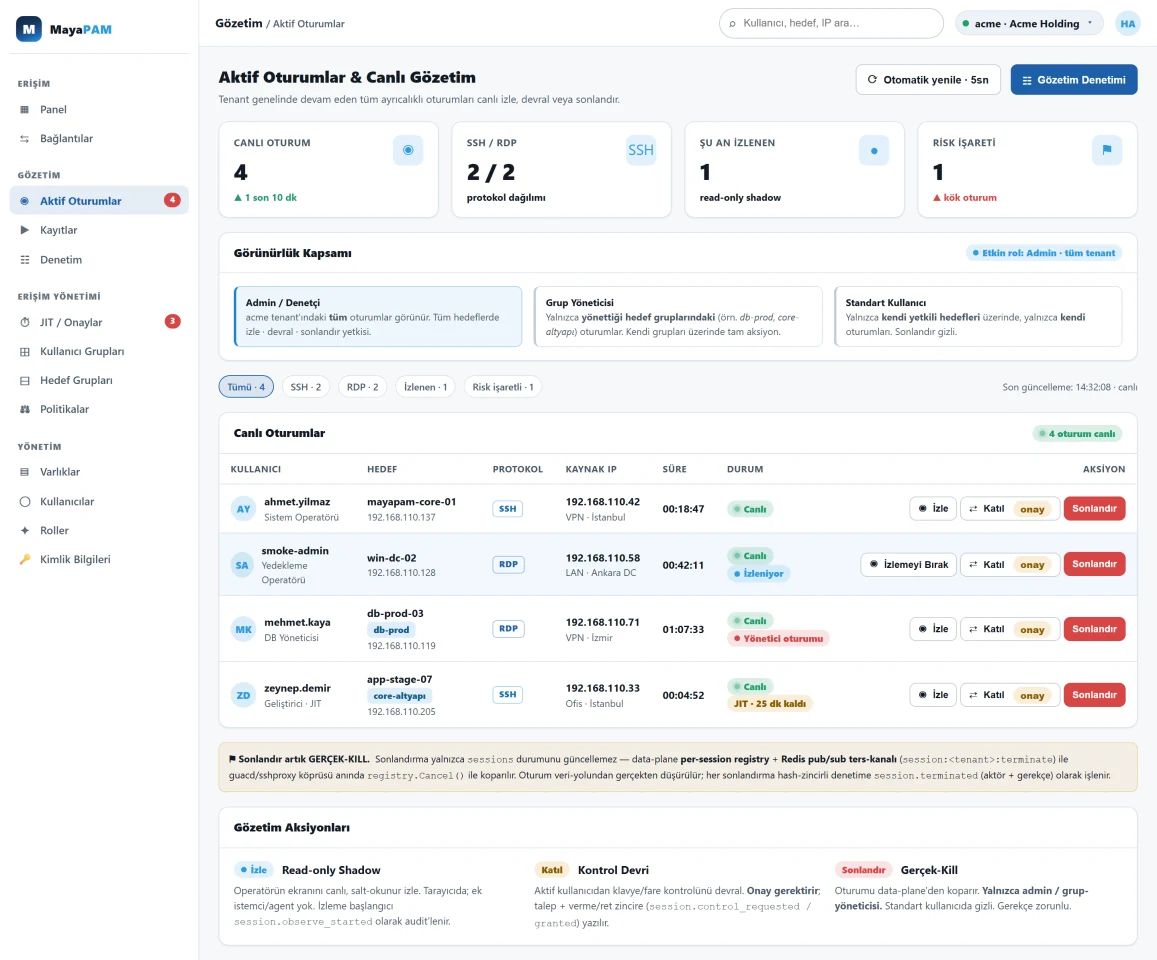Viewport: 1157px width, 960px height.
Task: Click the HA user avatar
Action: 1127,24
